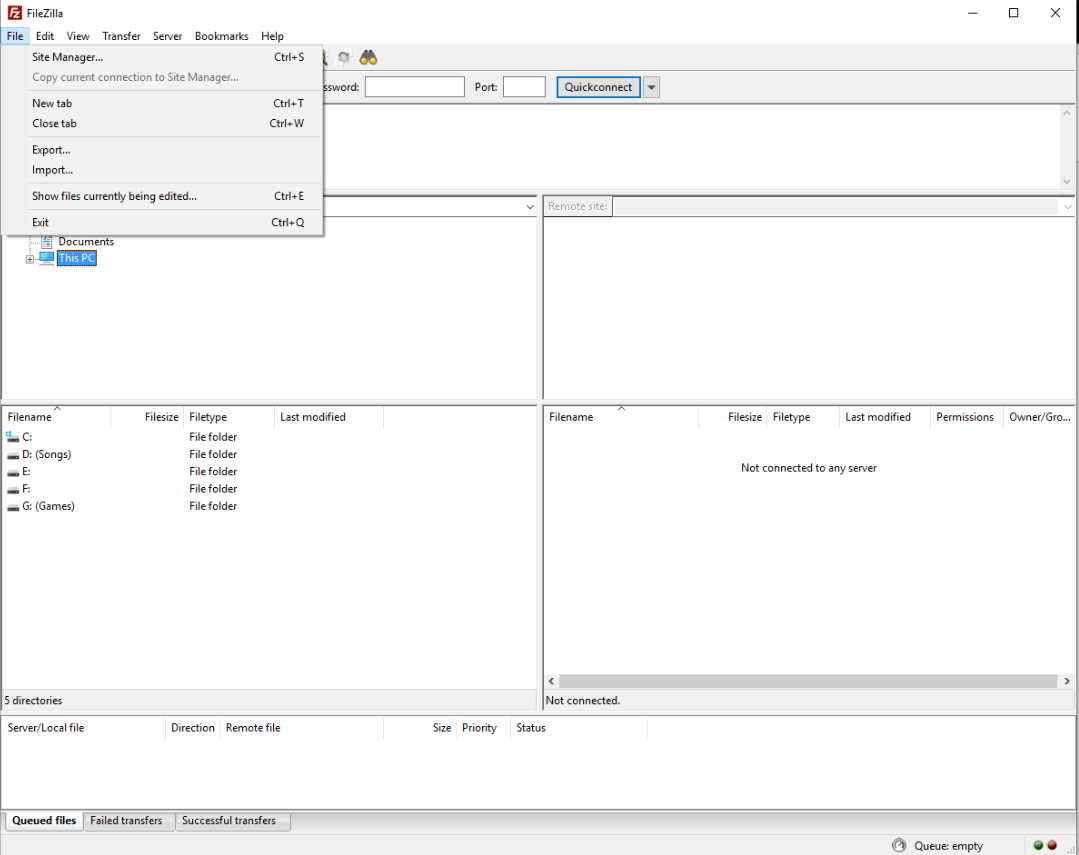
Task: Click the Documents folder icon in tree
Action: [47, 242]
